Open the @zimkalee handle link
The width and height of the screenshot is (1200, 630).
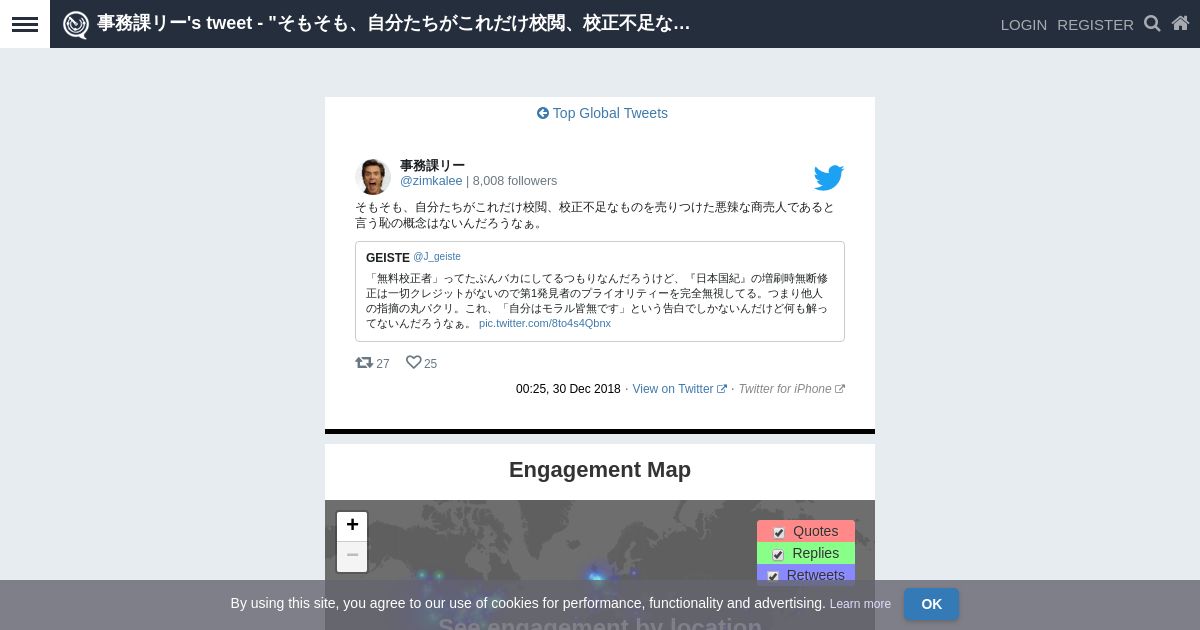tap(431, 181)
